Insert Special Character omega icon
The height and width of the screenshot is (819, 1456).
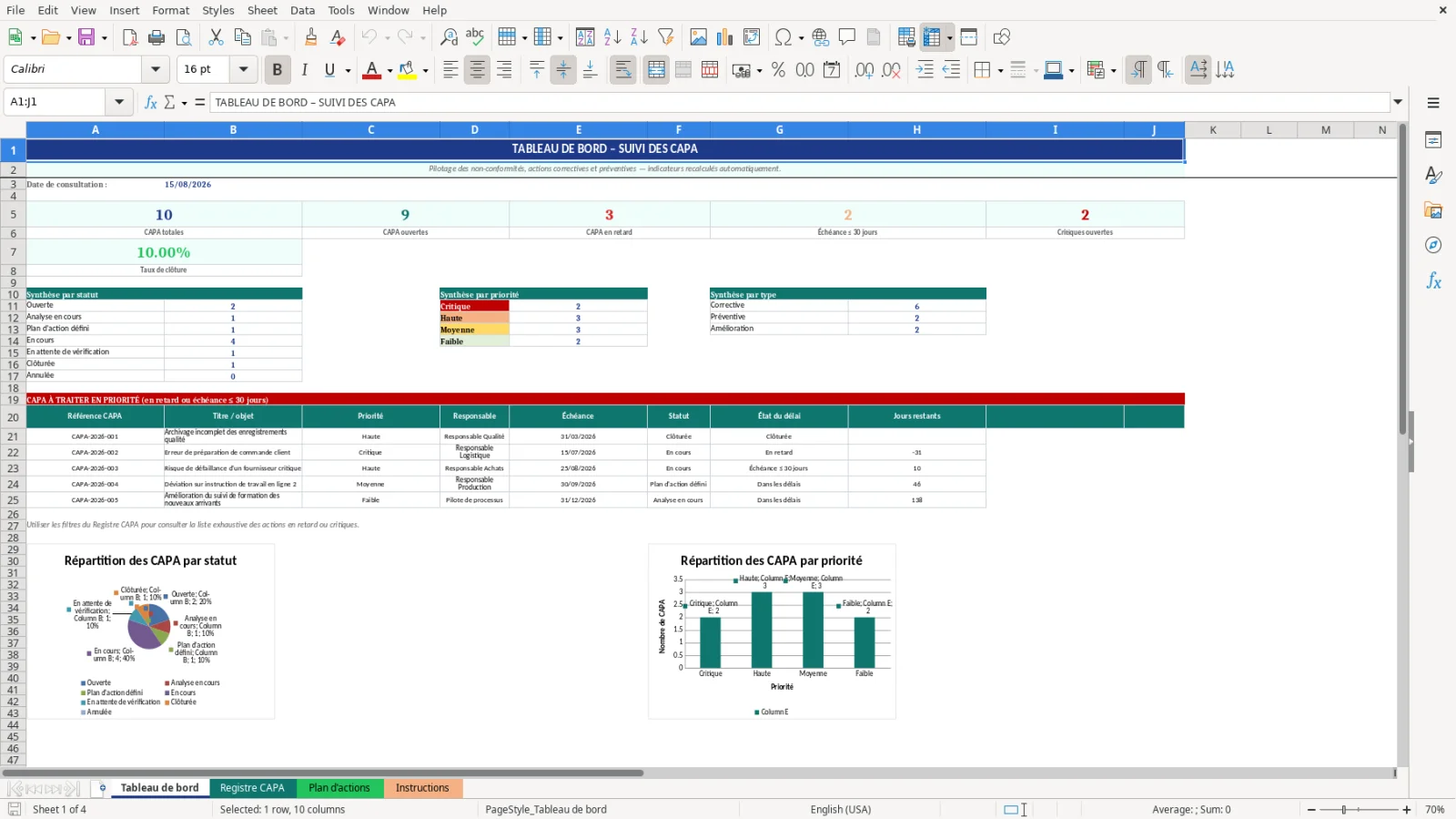click(783, 37)
